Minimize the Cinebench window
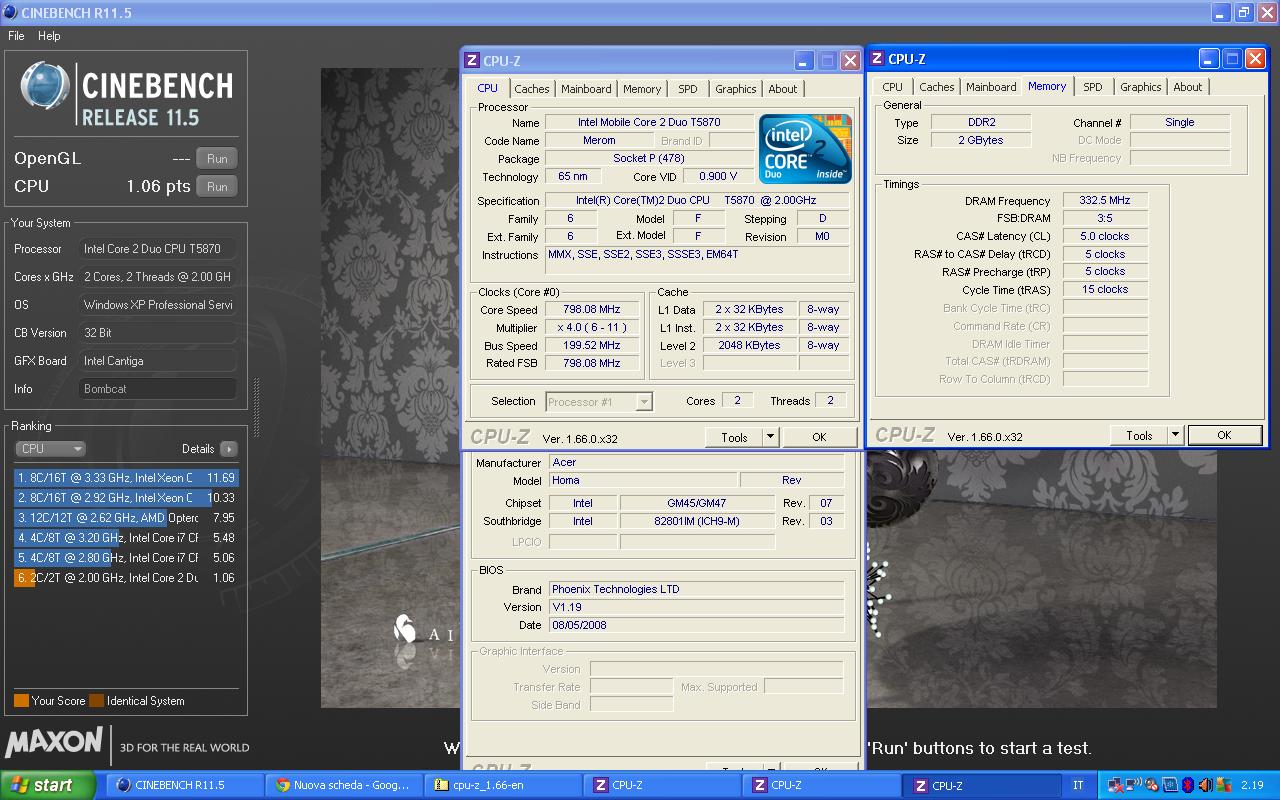Image resolution: width=1280 pixels, height=800 pixels. coord(1220,13)
